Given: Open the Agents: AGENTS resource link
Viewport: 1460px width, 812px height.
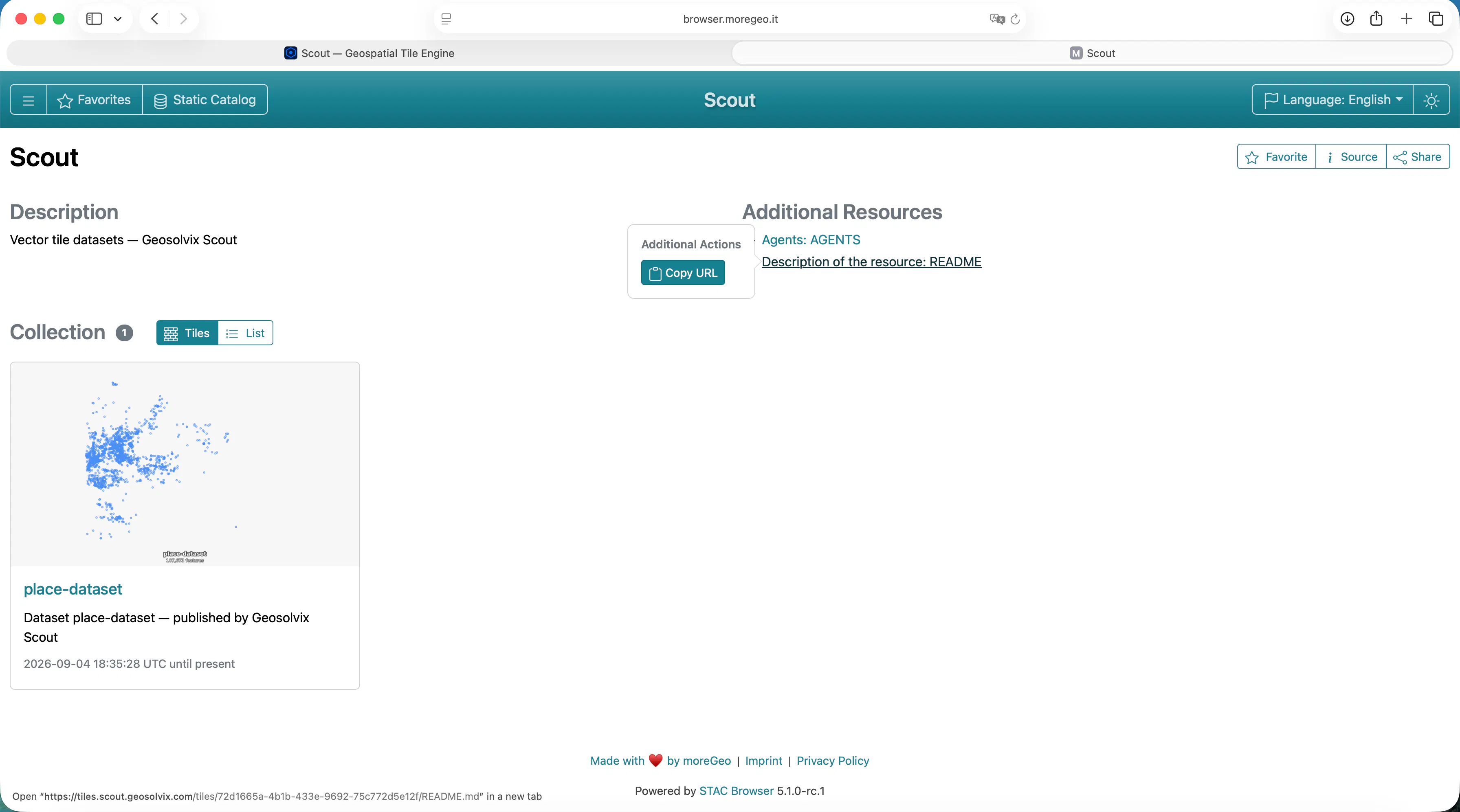Looking at the screenshot, I should click(x=811, y=240).
